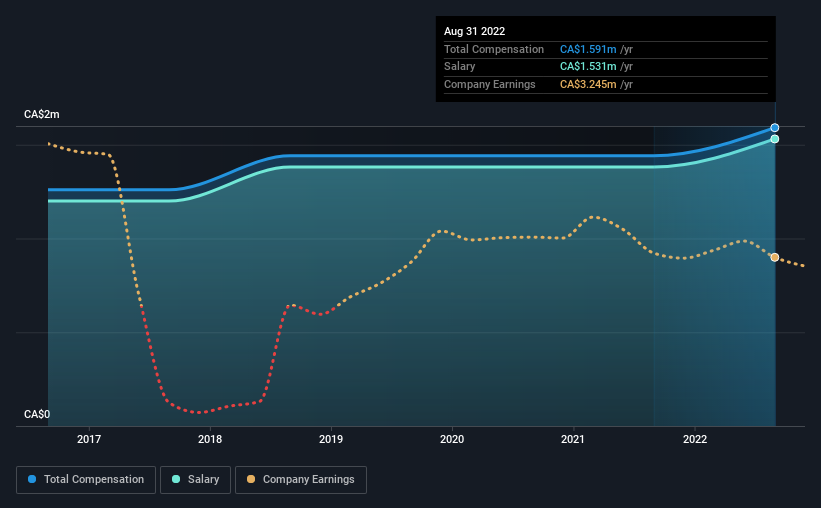Click the orange Company Earnings data point marker
Viewport: 821px width, 508px height.
[x=774, y=257]
